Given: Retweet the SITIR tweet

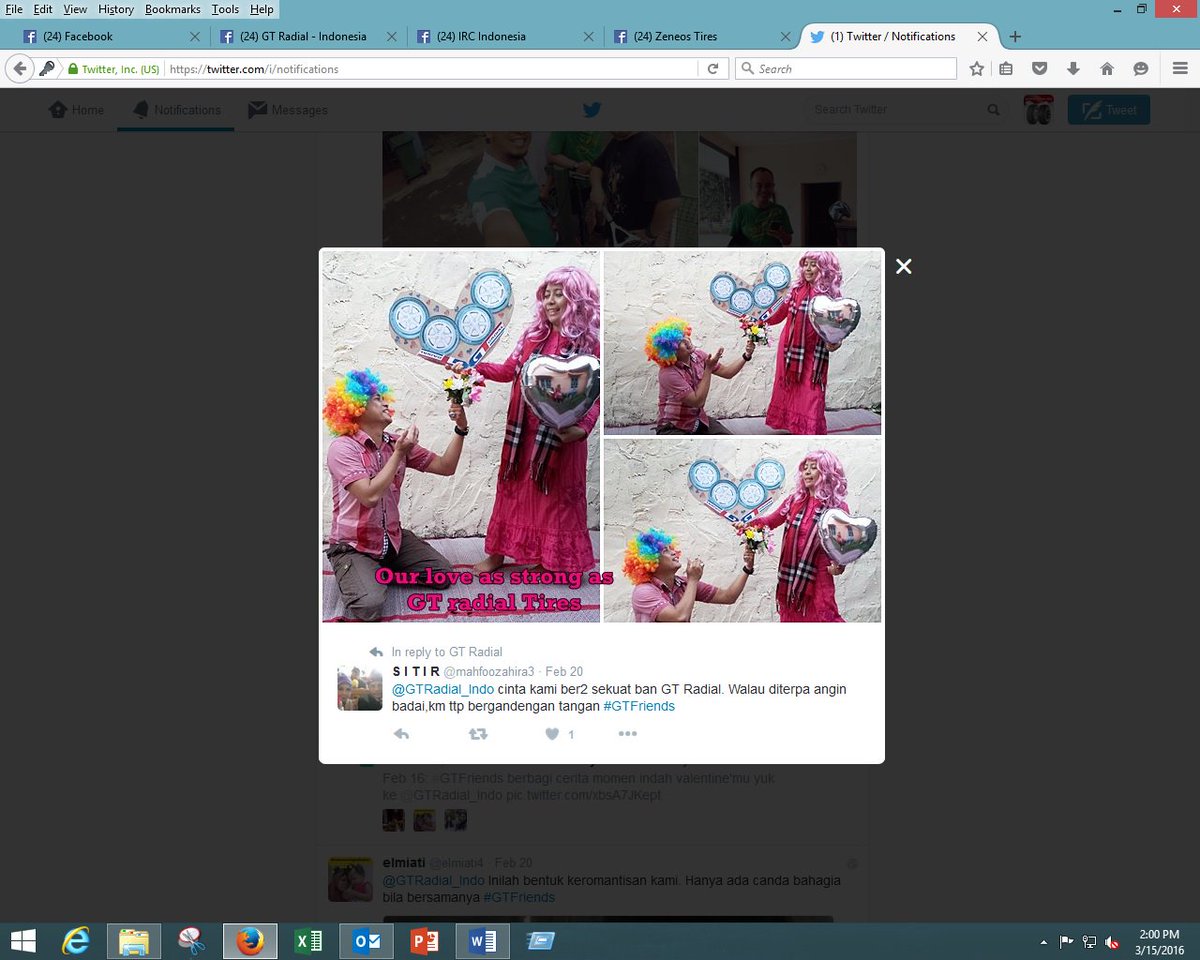Looking at the screenshot, I should tap(478, 734).
